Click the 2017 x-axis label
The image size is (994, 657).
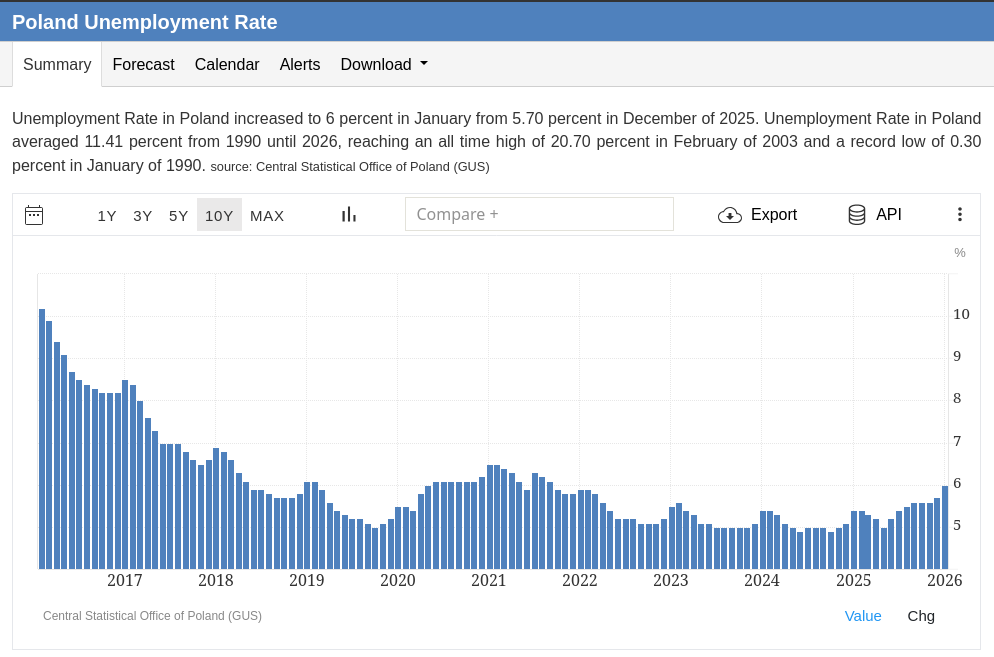pyautogui.click(x=124, y=580)
